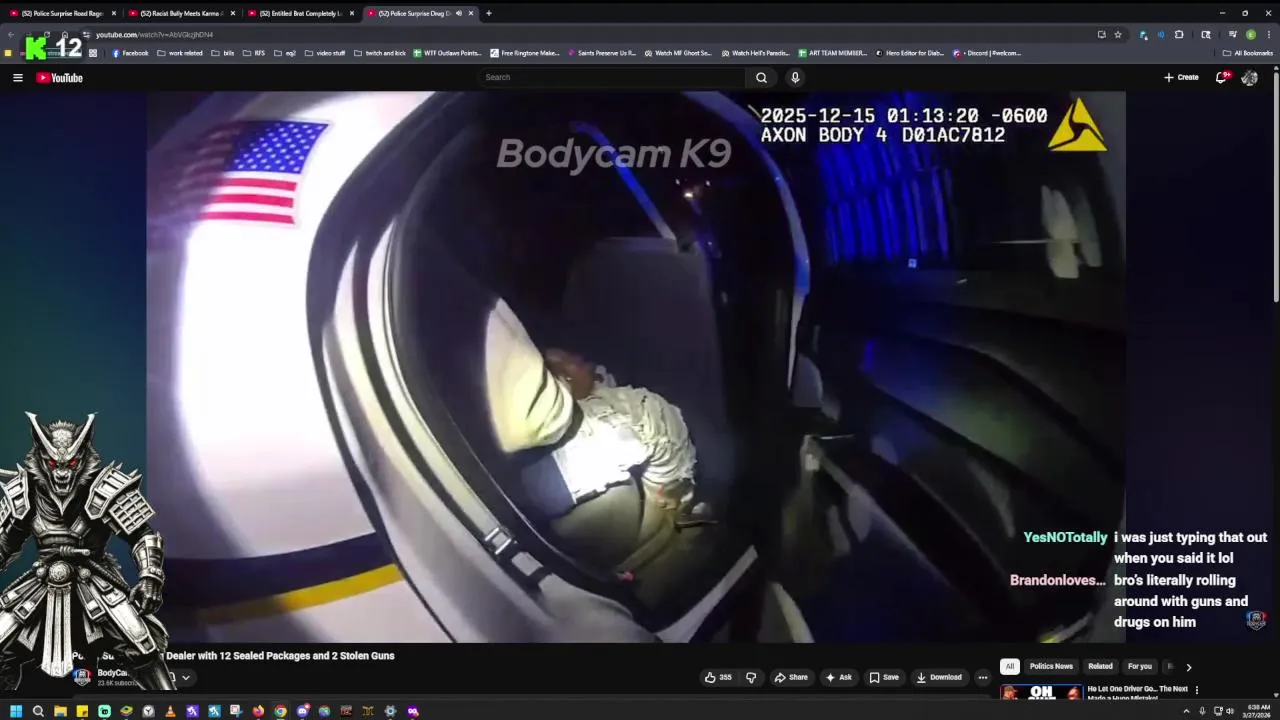Viewport: 1280px width, 720px height.
Task: Open the 'twitch and kick' bookmark folder
Action: click(x=380, y=53)
